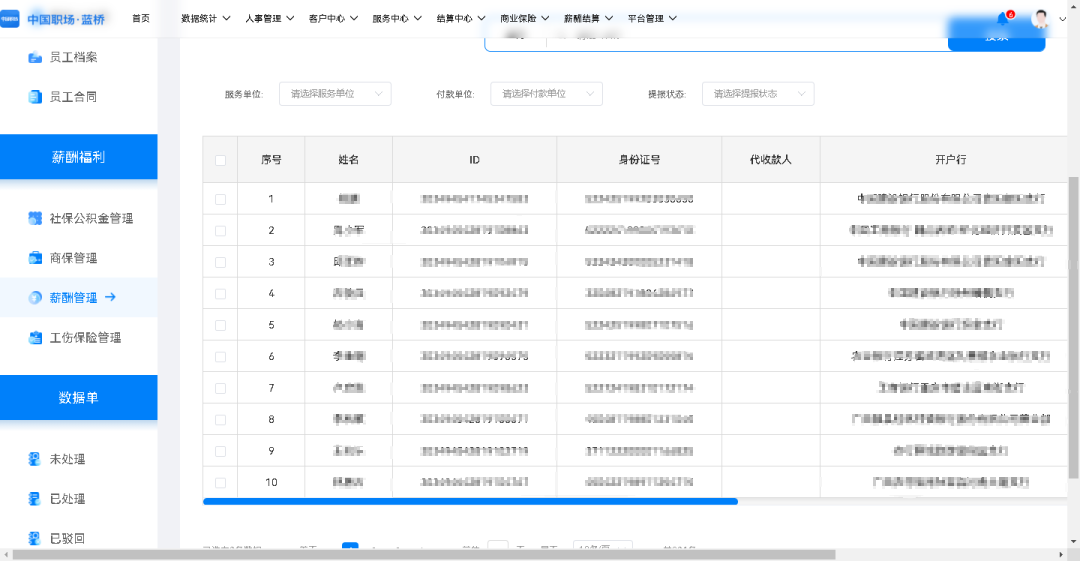Check the checkbox for row 3
This screenshot has height=561, width=1080.
coord(220,263)
